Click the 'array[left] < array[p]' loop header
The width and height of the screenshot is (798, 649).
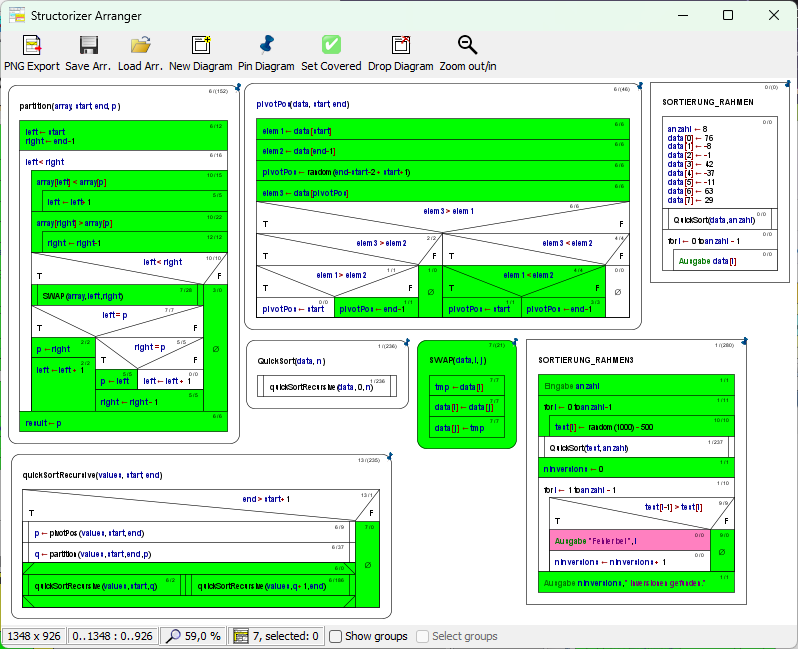[x=129, y=181]
